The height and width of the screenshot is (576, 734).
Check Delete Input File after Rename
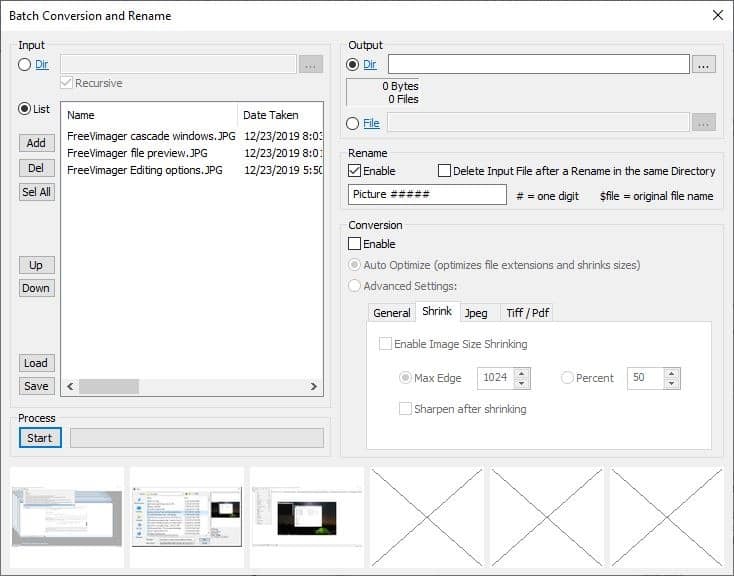[x=444, y=171]
